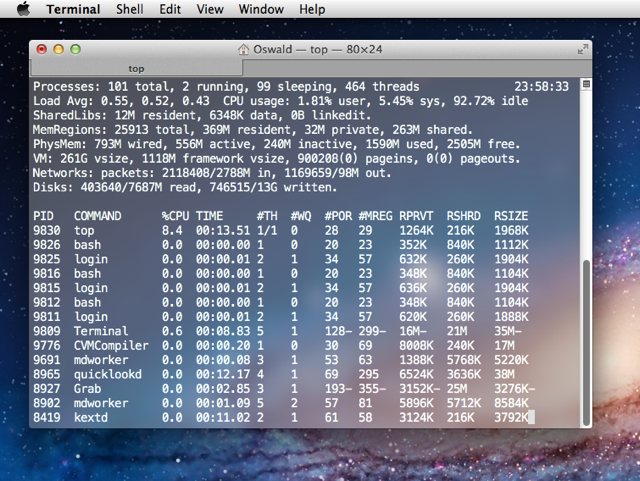The width and height of the screenshot is (640, 481).
Task: Open the Shell menu
Action: pos(129,9)
